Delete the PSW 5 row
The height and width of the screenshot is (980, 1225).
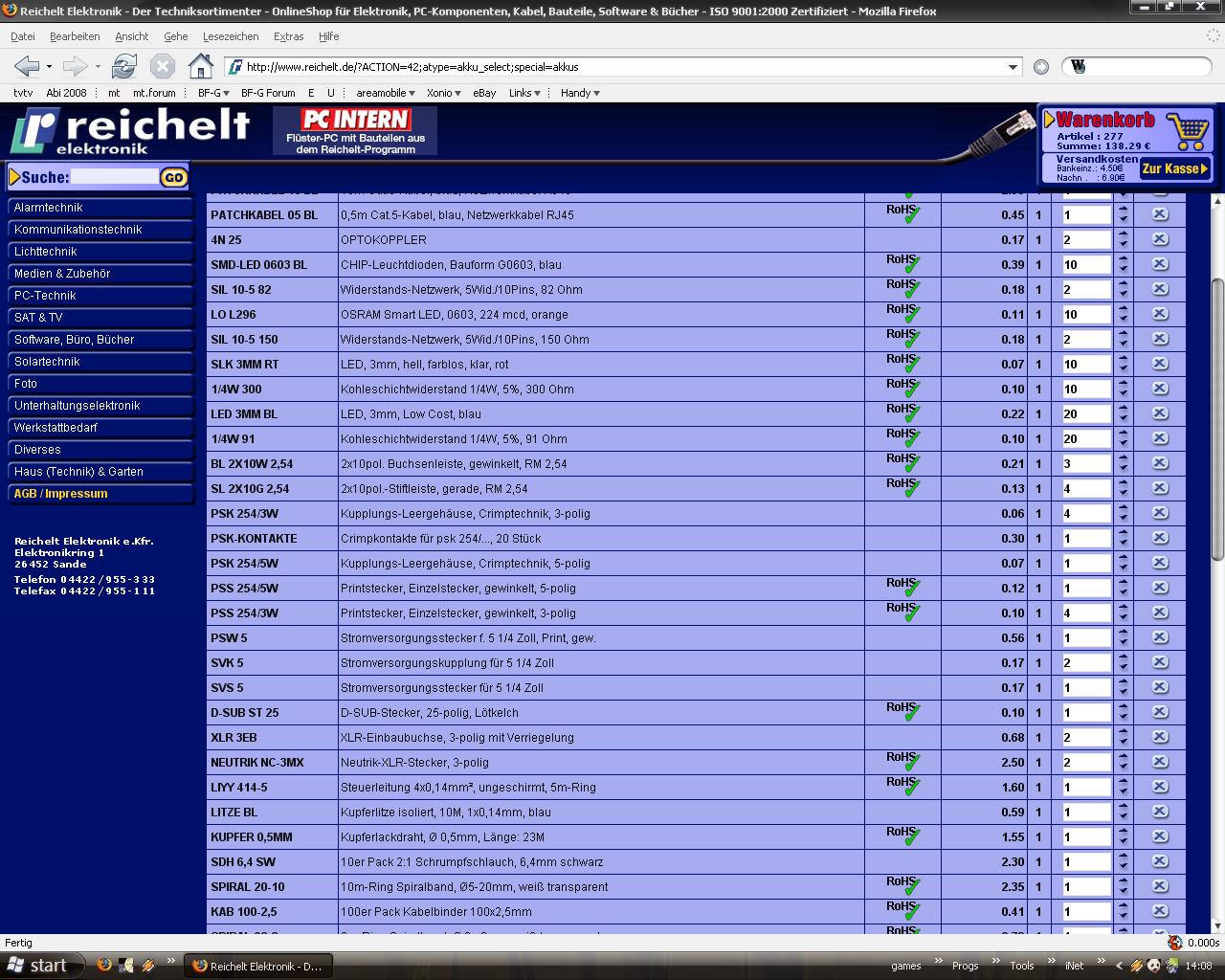point(1159,637)
